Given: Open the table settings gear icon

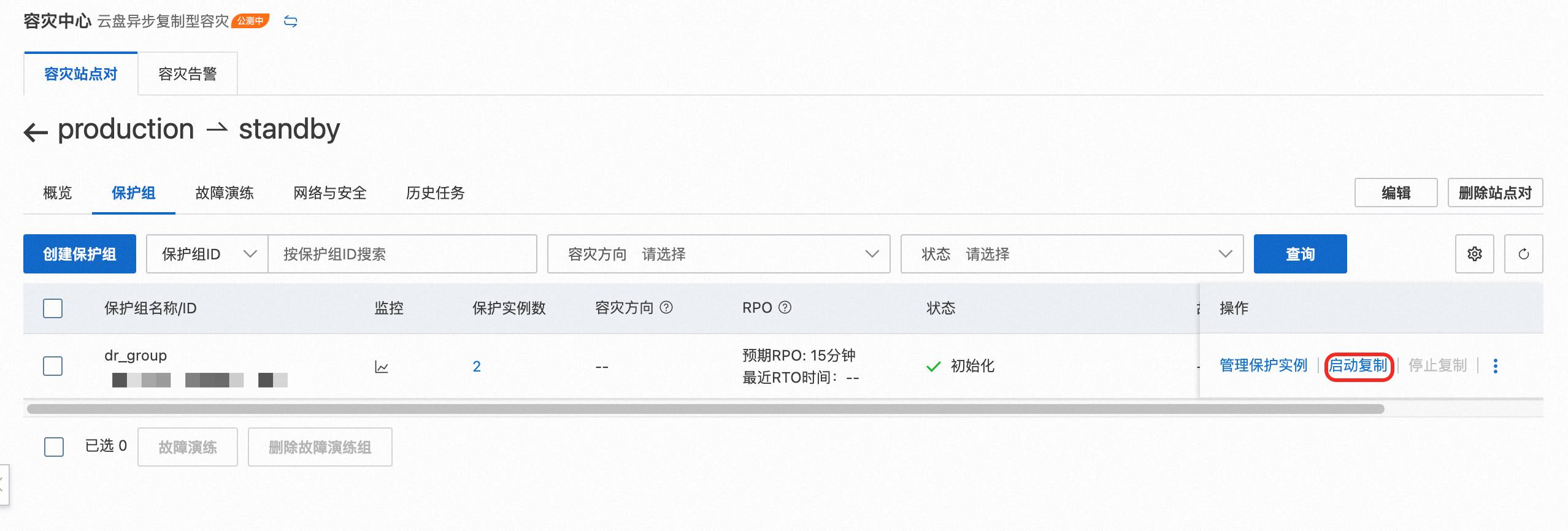Looking at the screenshot, I should pyautogui.click(x=1474, y=254).
